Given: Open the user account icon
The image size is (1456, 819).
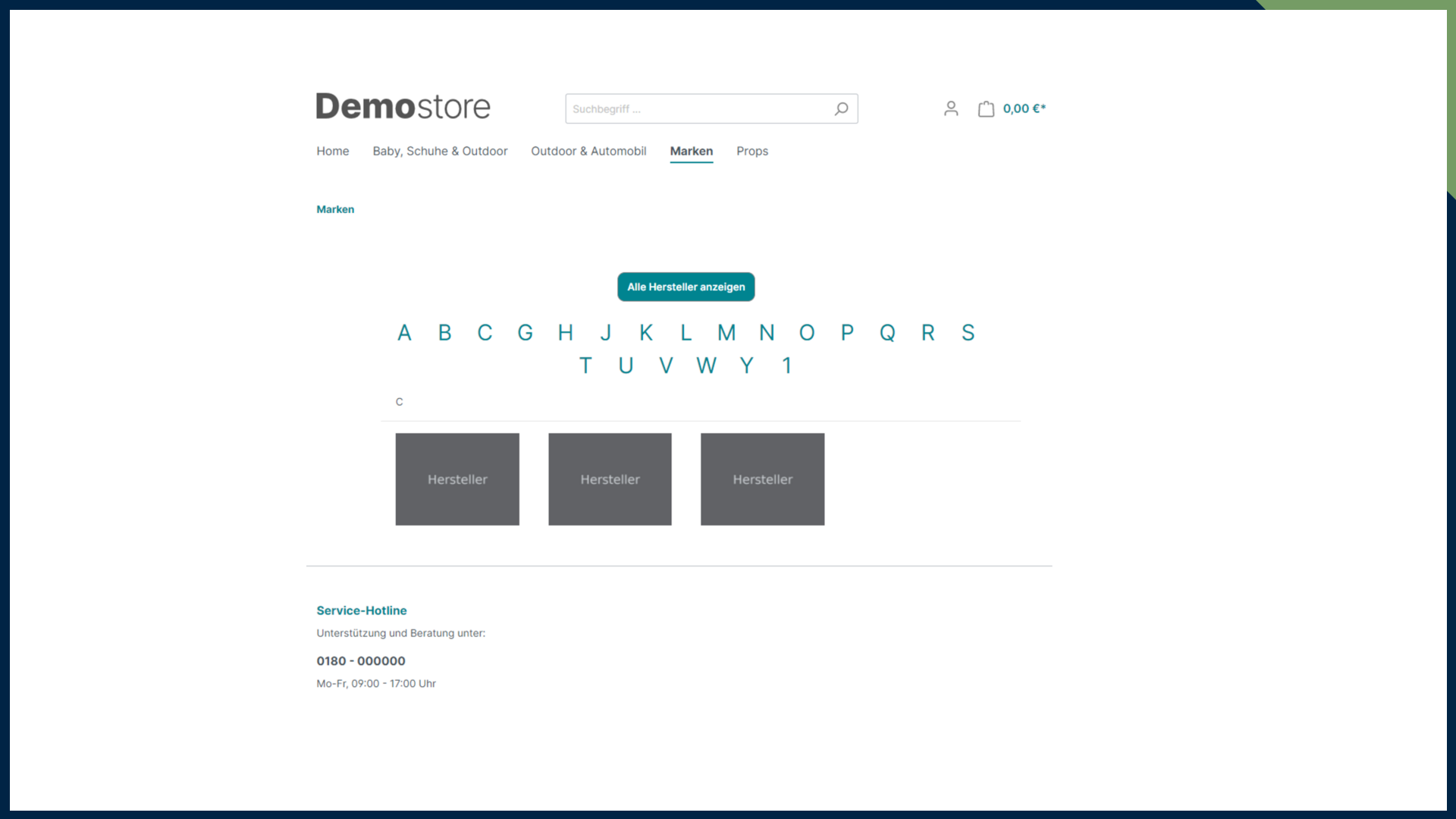Looking at the screenshot, I should [951, 109].
